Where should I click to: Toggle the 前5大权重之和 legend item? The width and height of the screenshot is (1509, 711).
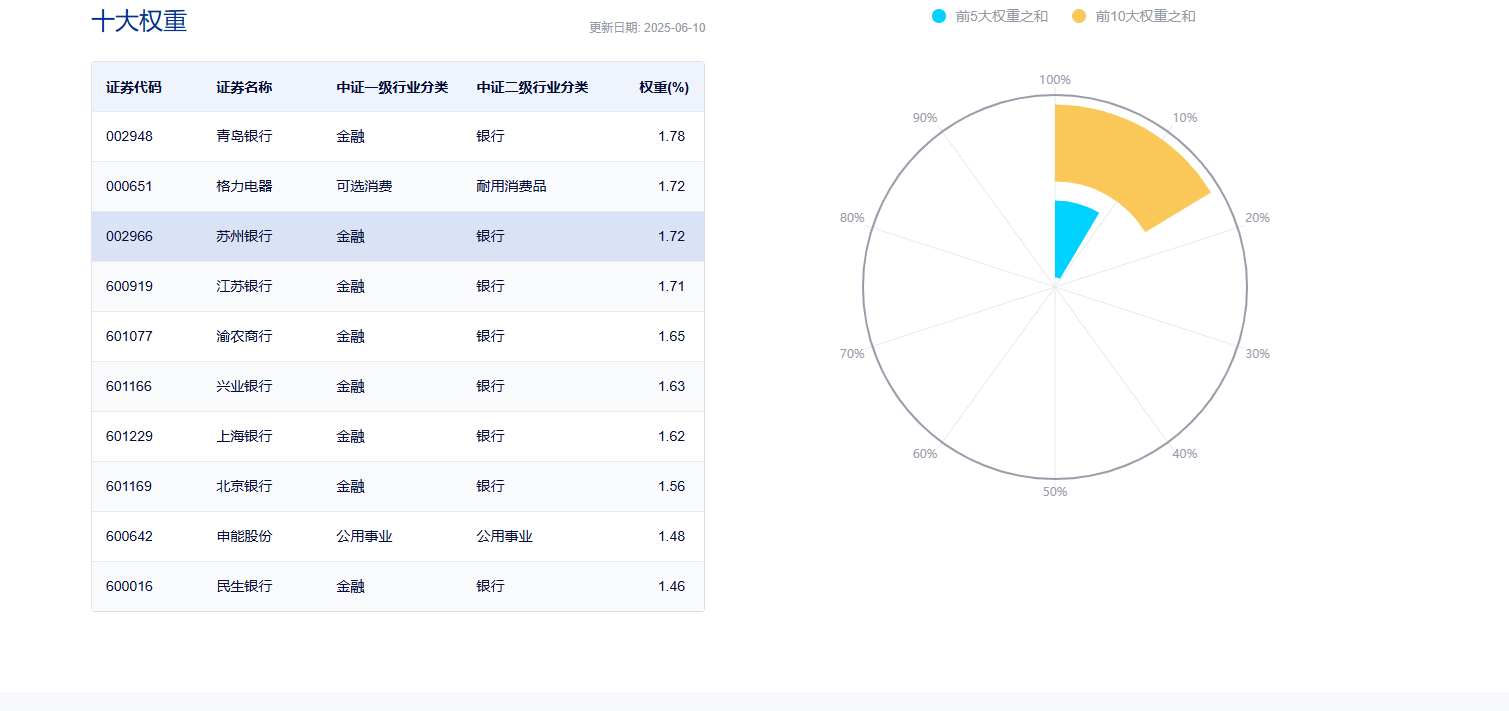click(x=1001, y=16)
